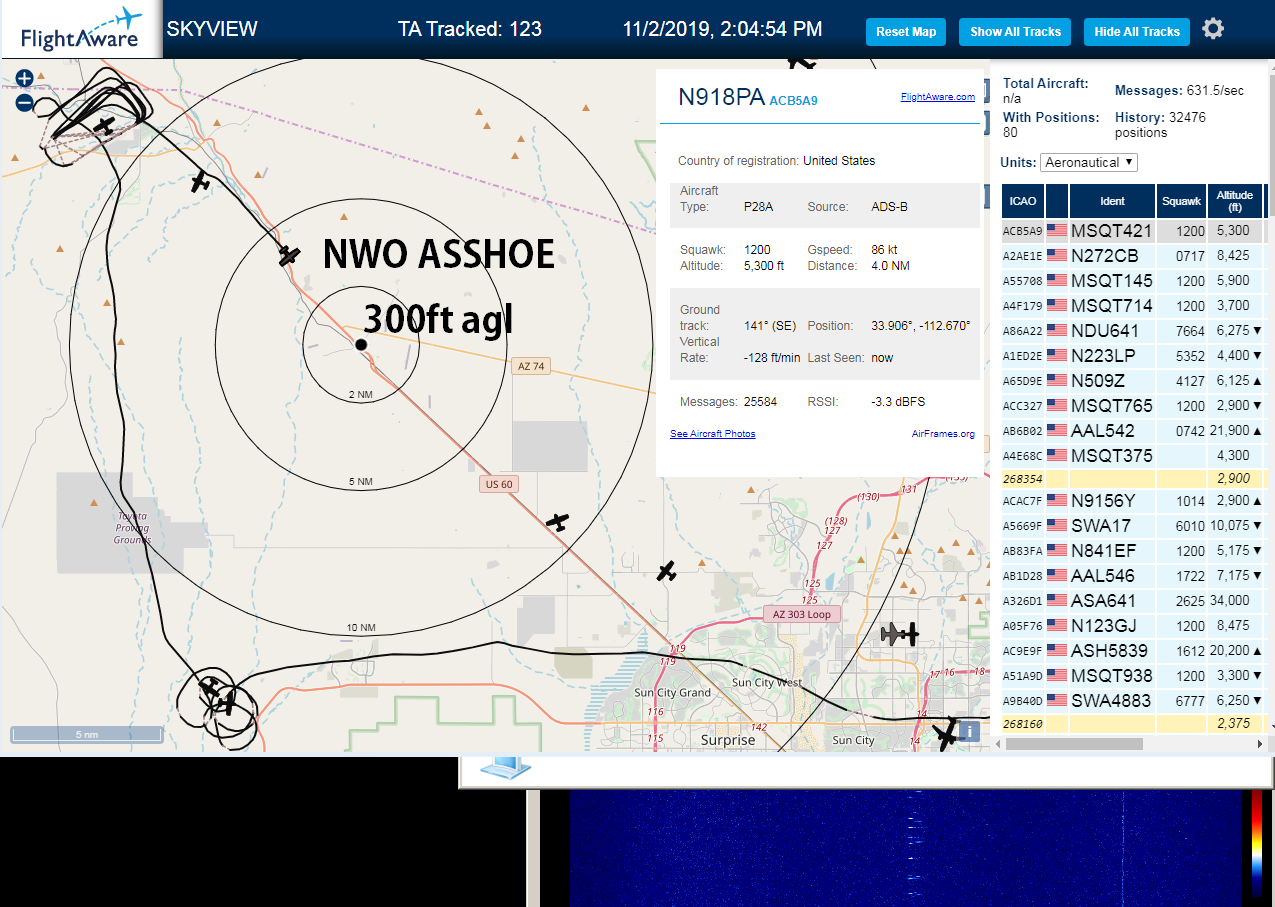Select the N272CB aircraft row
Screen dimensions: 1275x907
(x=1134, y=256)
